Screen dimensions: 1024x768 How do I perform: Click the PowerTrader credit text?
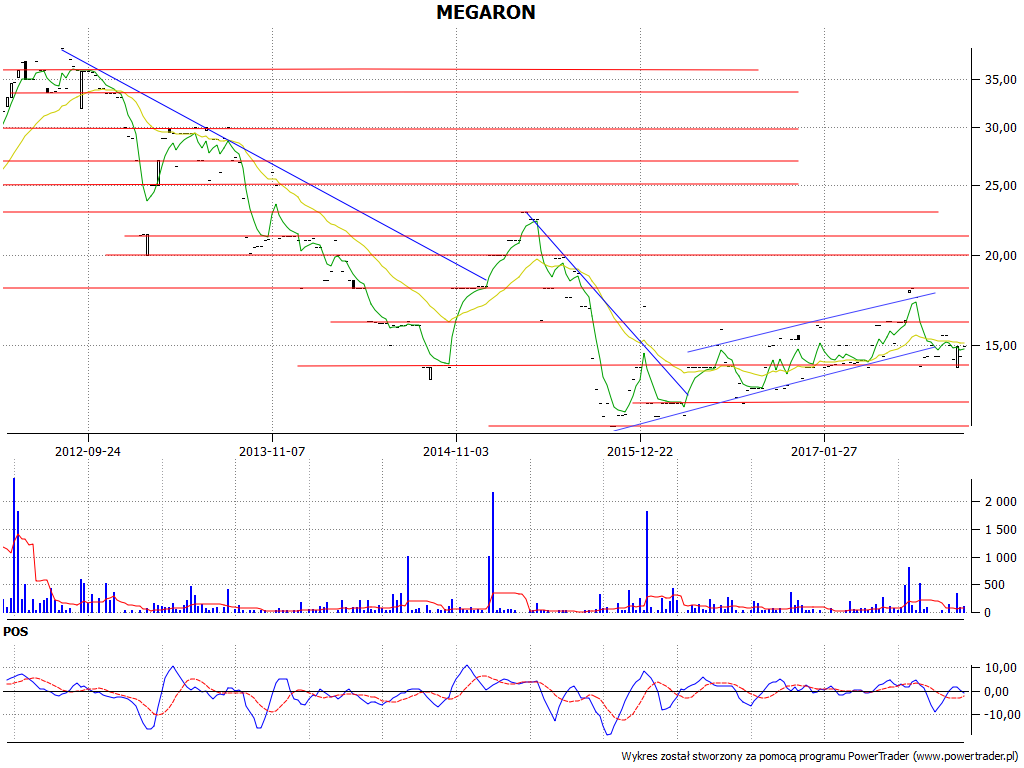pos(820,756)
